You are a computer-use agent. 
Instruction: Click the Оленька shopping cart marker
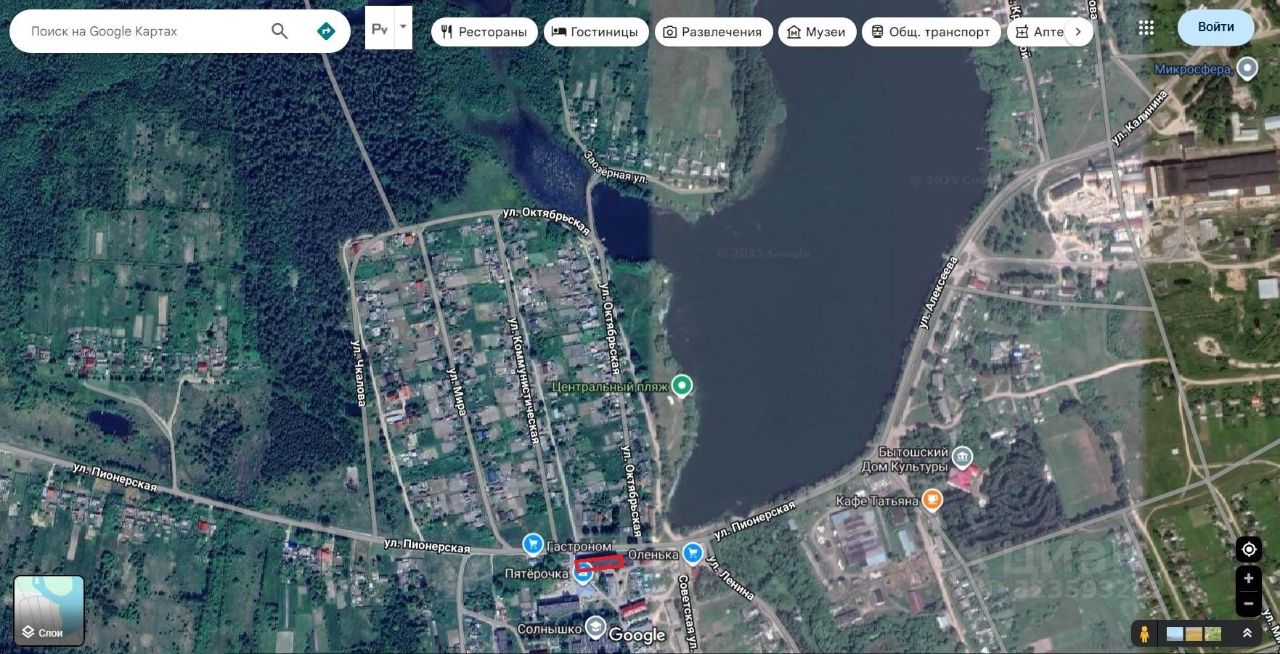[692, 553]
